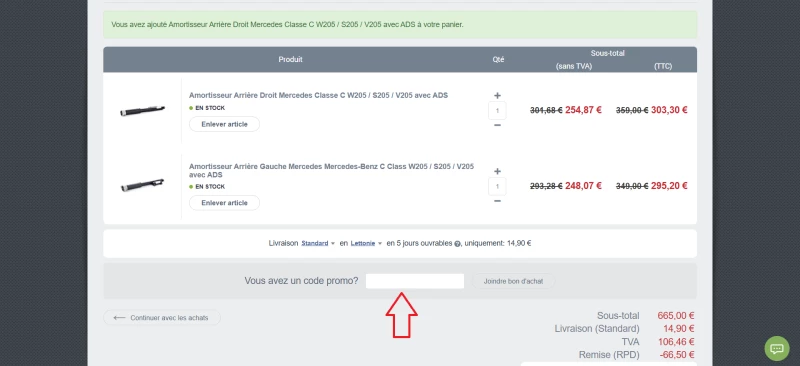Image resolution: width=800 pixels, height=366 pixels.
Task: Click the struck-through 301,68 € price
Action: coord(546,110)
